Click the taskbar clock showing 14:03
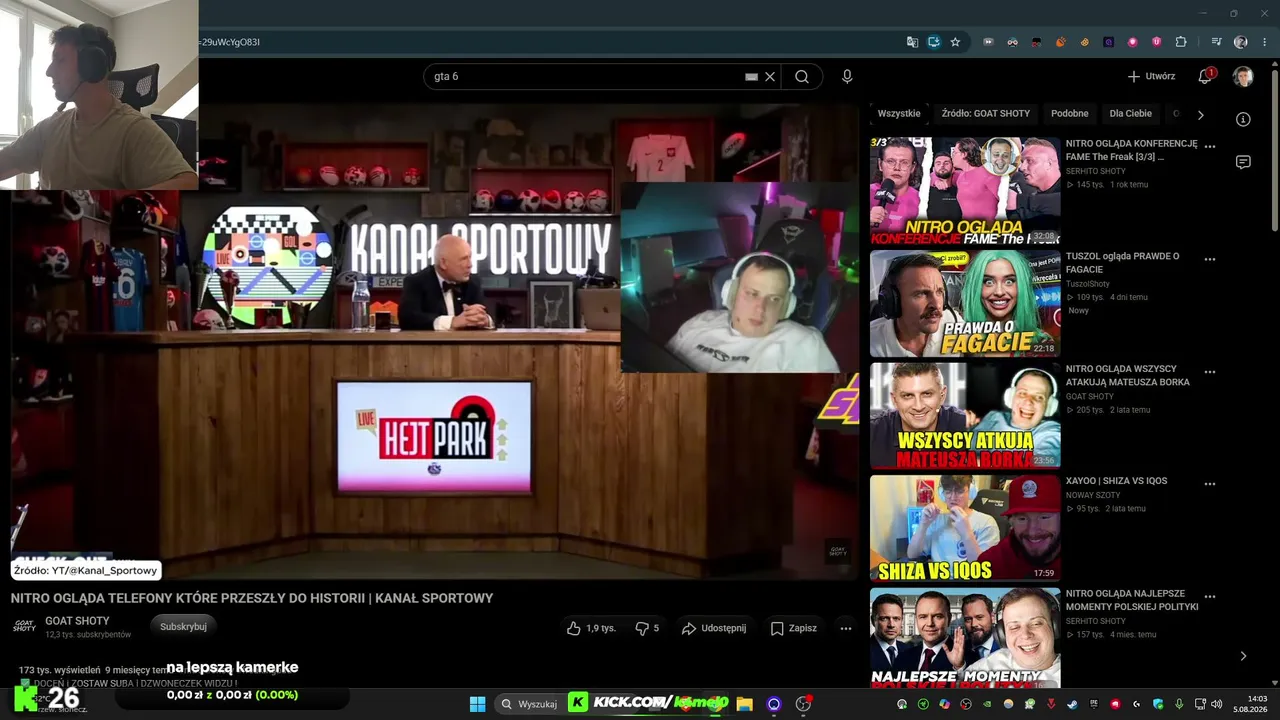The height and width of the screenshot is (720, 1280). (1250, 704)
